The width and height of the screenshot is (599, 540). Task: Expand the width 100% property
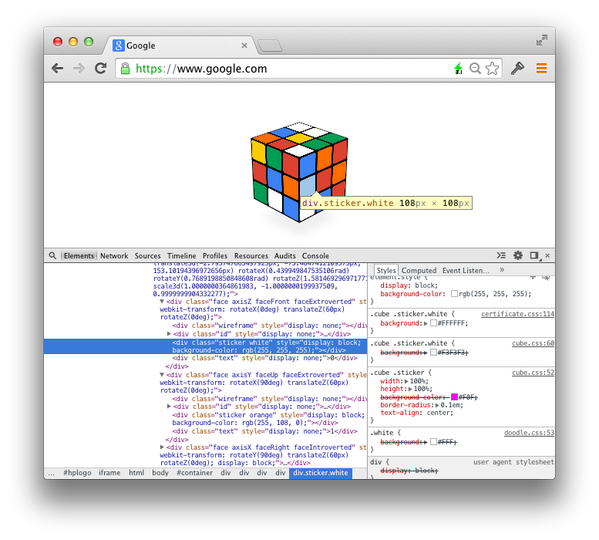tap(407, 381)
